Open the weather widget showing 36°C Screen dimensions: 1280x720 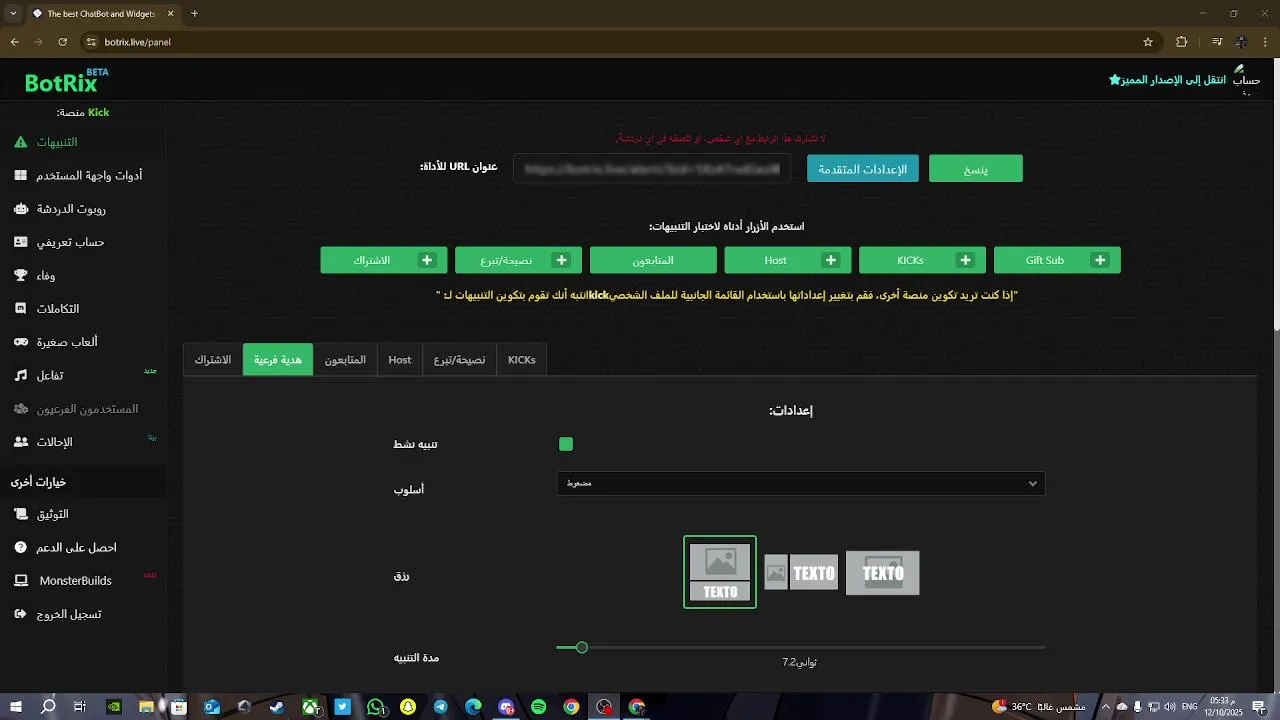click(x=1038, y=707)
